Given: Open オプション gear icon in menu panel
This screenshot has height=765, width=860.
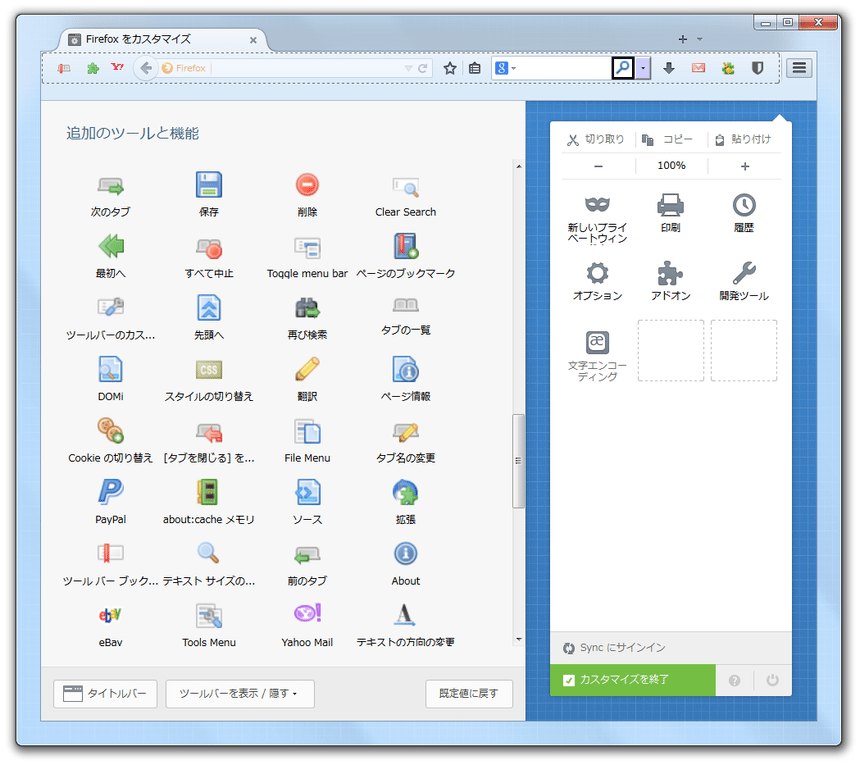Looking at the screenshot, I should (597, 273).
